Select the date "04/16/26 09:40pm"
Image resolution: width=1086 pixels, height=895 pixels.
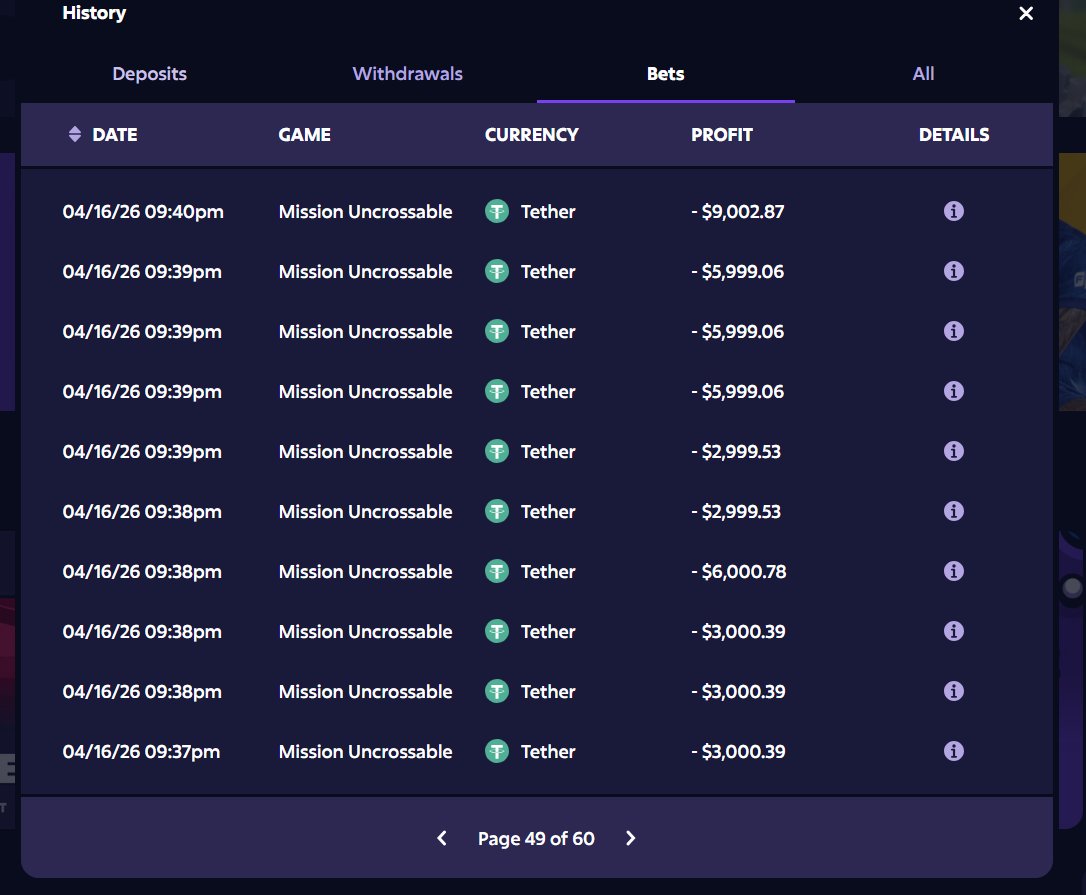[x=143, y=212]
